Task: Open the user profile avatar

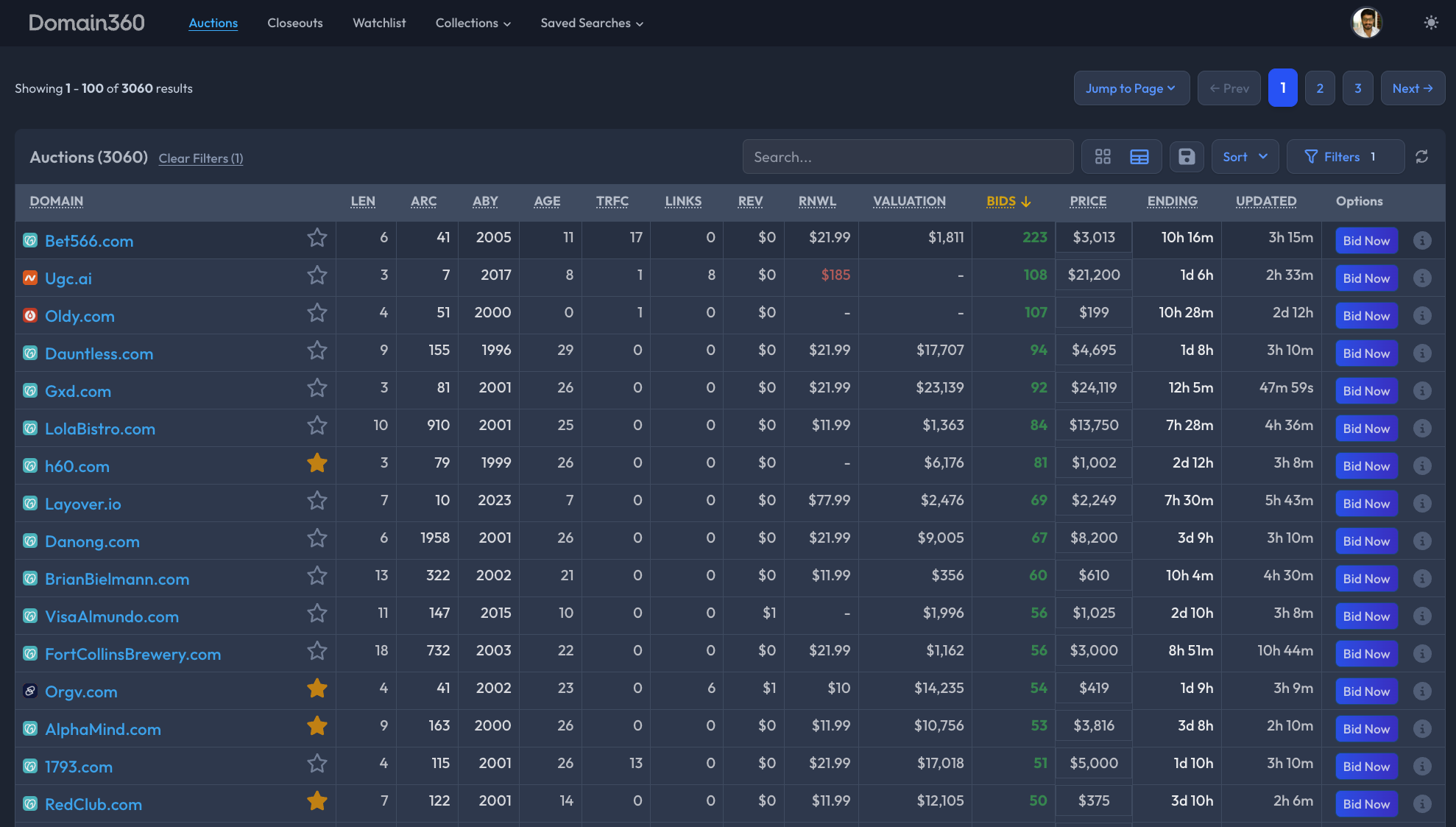Action: [1367, 23]
